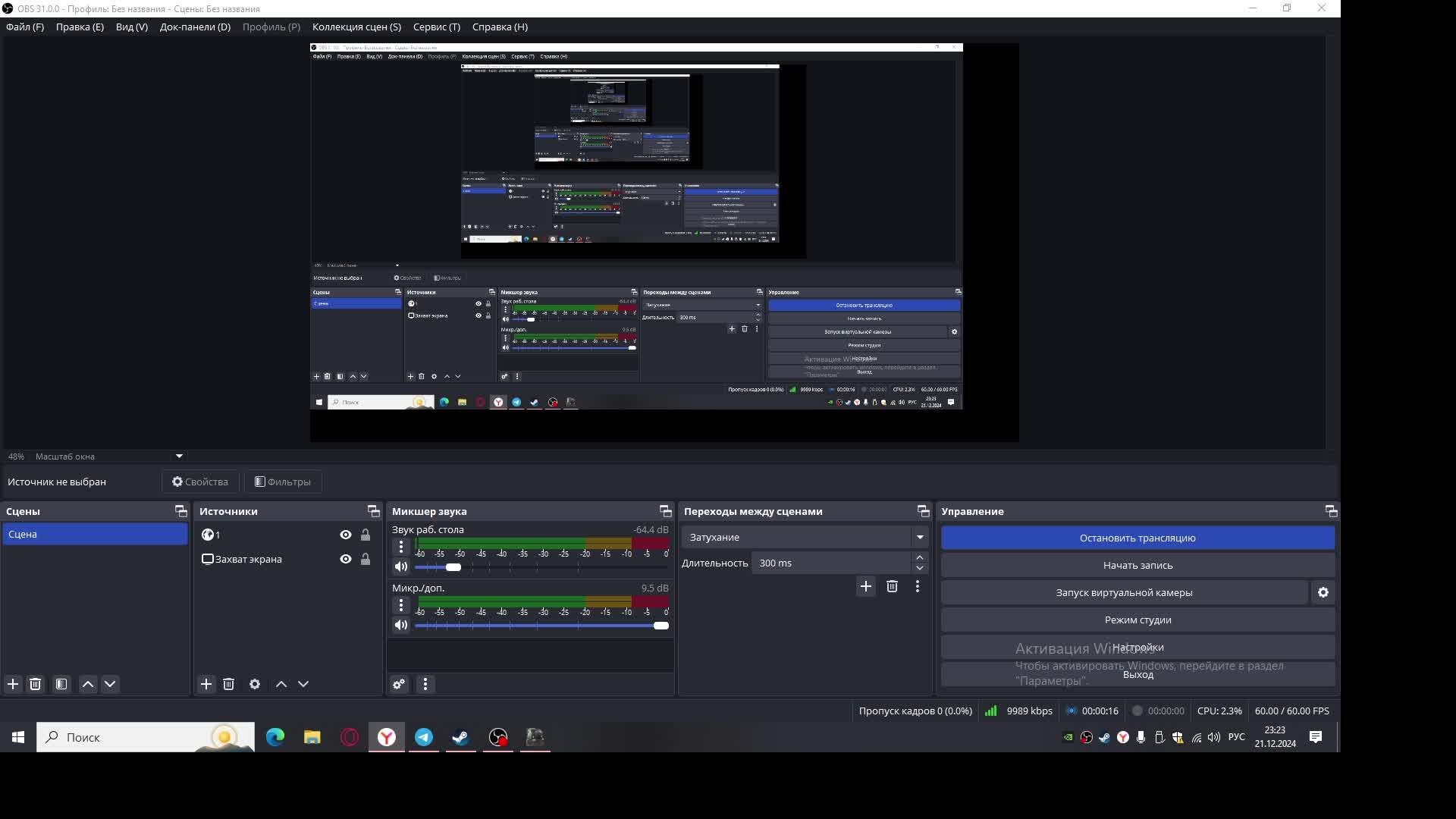Viewport: 1456px width, 819px height.
Task: Add a new scene with plus icon
Action: click(x=13, y=684)
